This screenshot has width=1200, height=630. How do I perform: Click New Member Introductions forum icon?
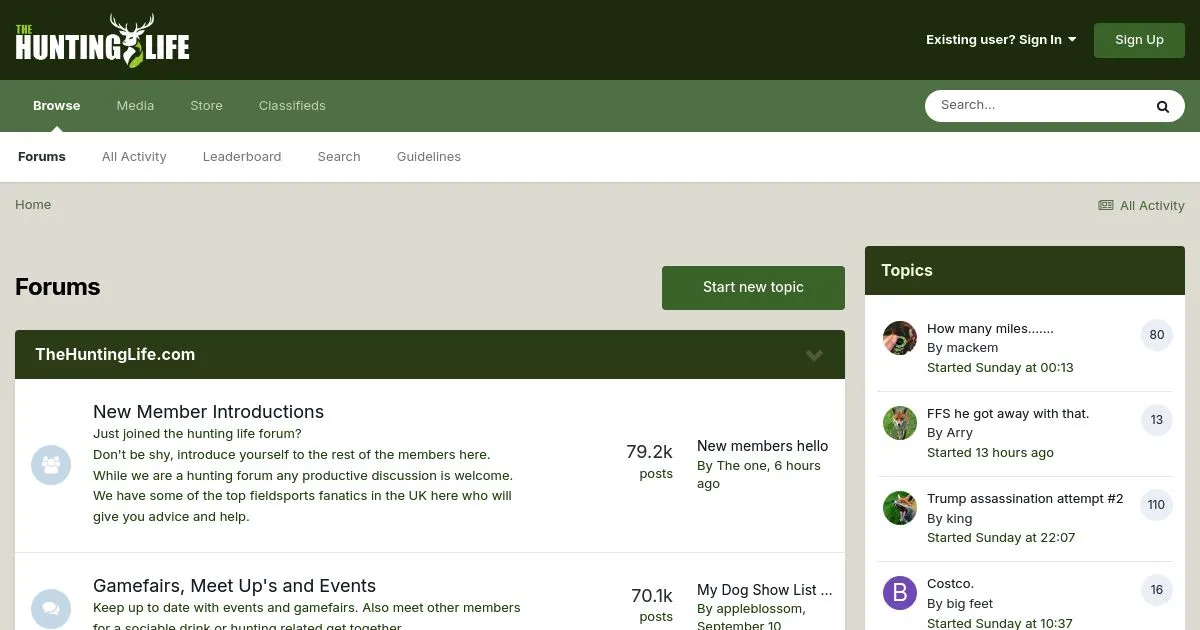pyautogui.click(x=51, y=465)
